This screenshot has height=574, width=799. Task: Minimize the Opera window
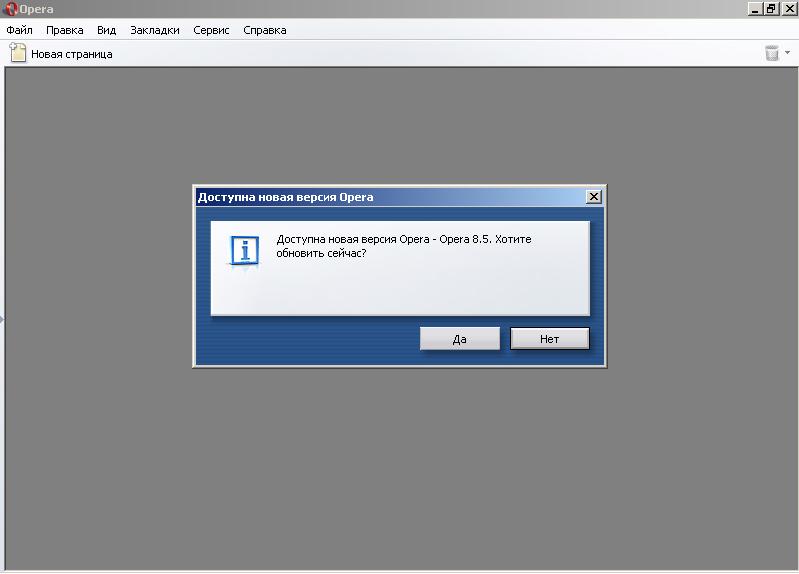(754, 9)
